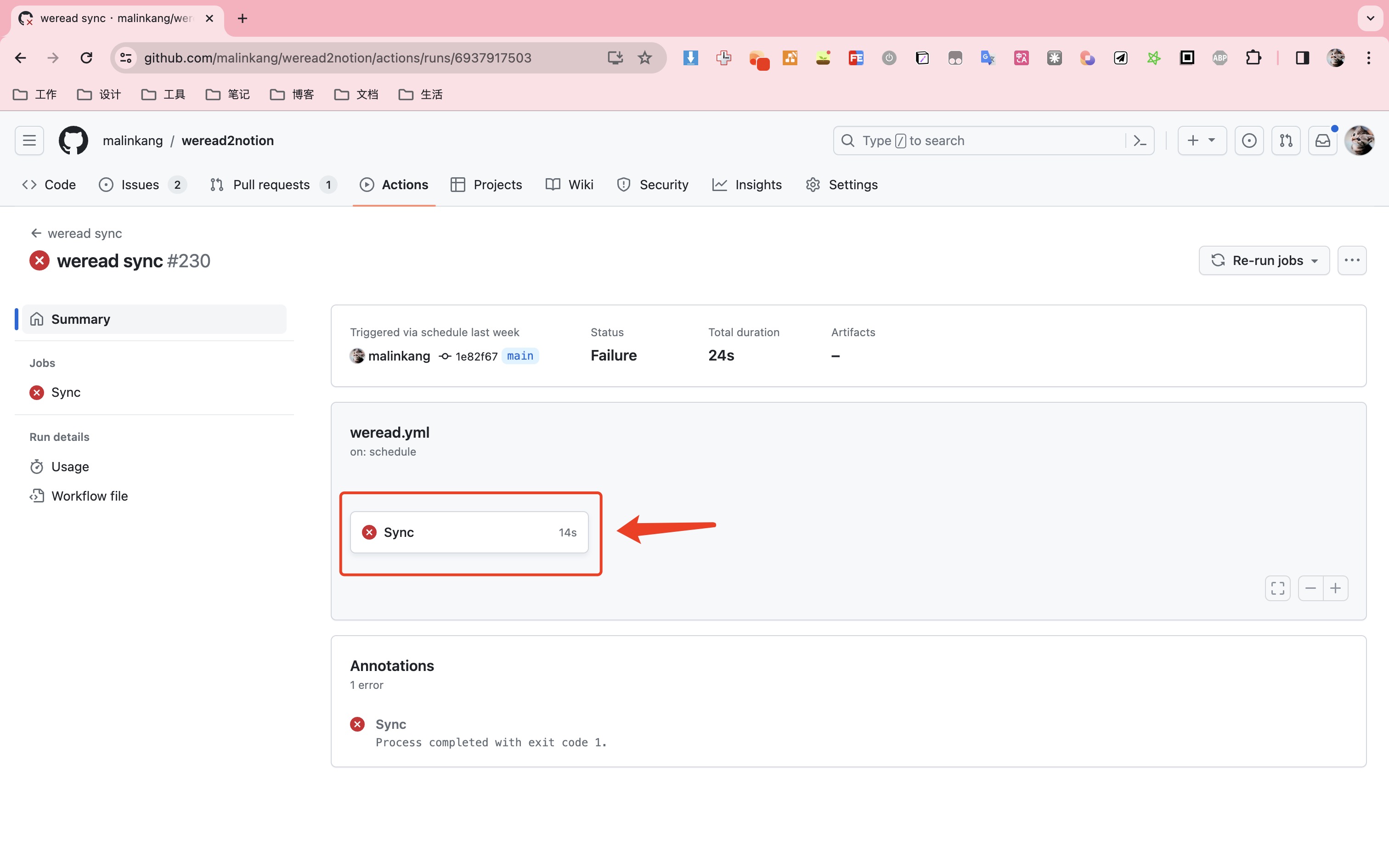The height and width of the screenshot is (868, 1389).
Task: Open the three-dot workflow options menu
Action: pos(1352,261)
